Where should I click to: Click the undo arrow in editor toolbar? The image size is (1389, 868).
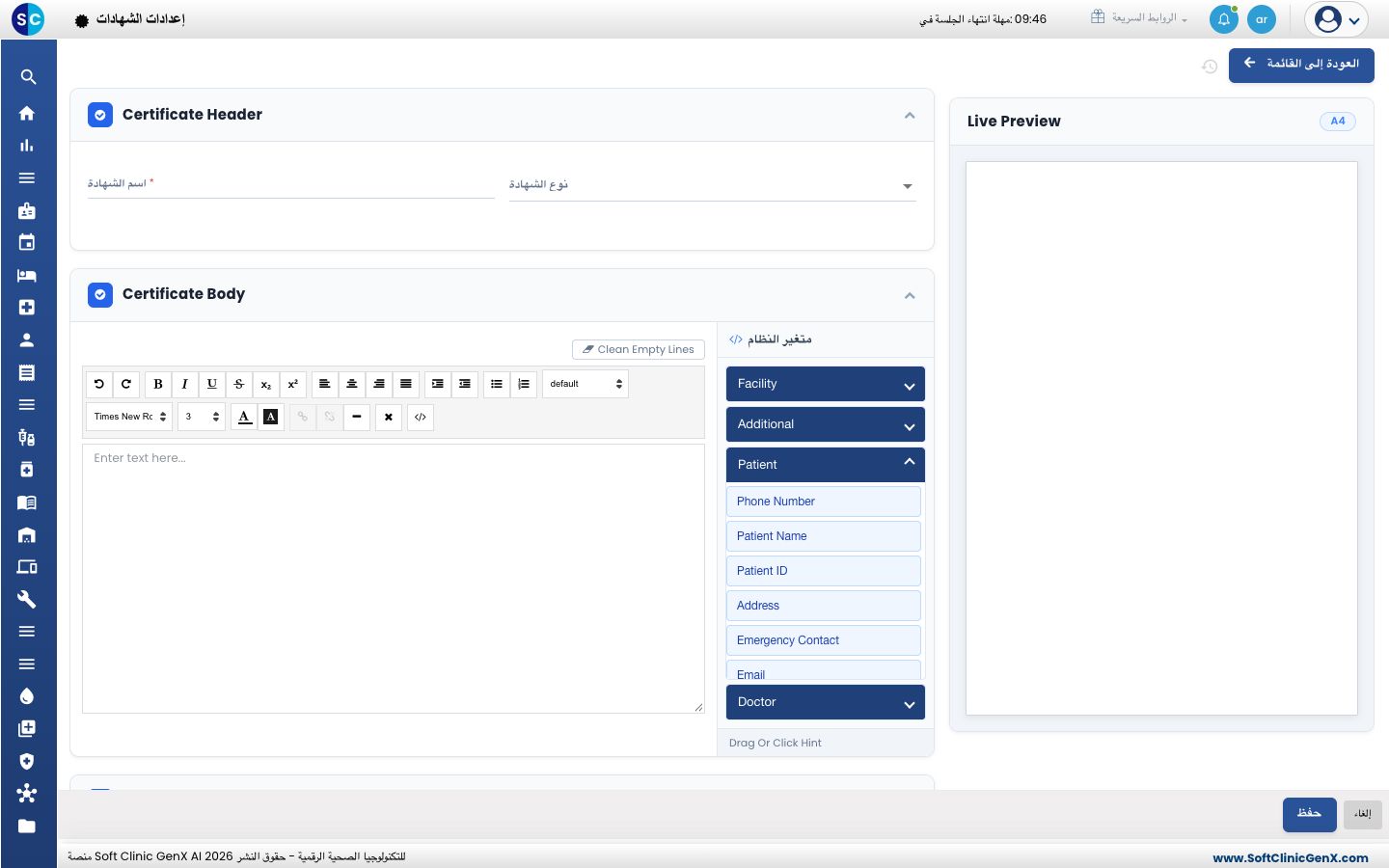point(99,384)
